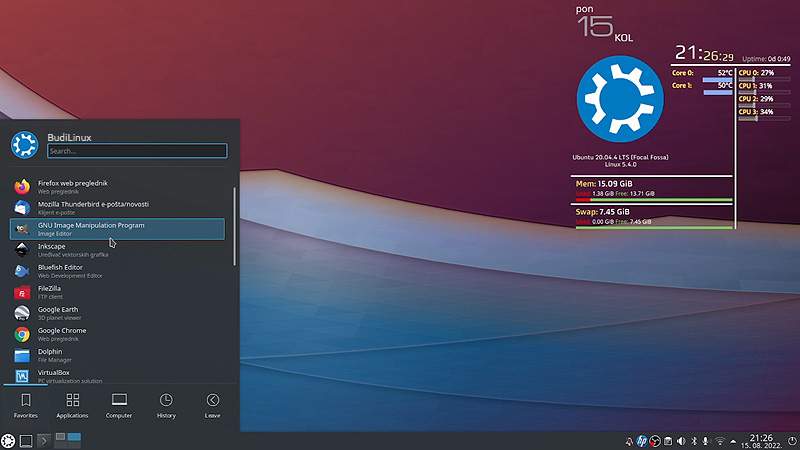This screenshot has height=450, width=800.
Task: Switch to the highlighted blue virtual desktop
Action: click(74, 437)
